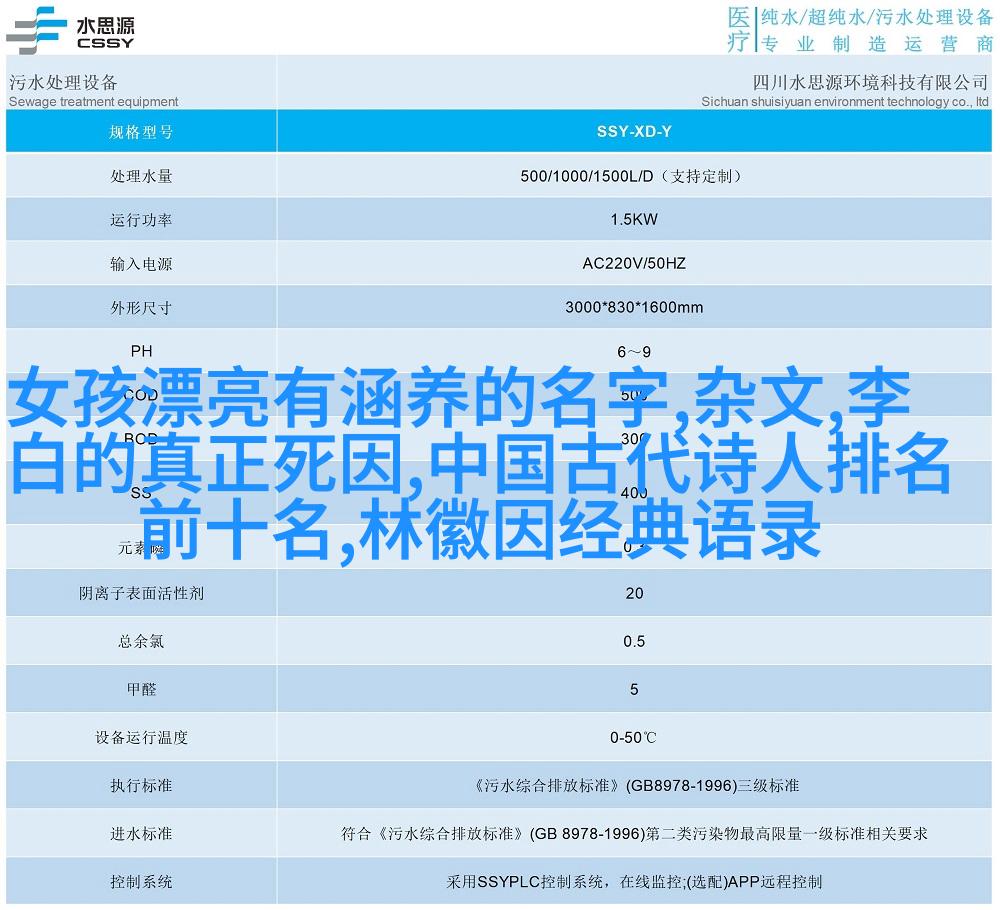Image resolution: width=1000 pixels, height=910 pixels.
Task: Click the CSSY company logo
Action: tap(71, 29)
